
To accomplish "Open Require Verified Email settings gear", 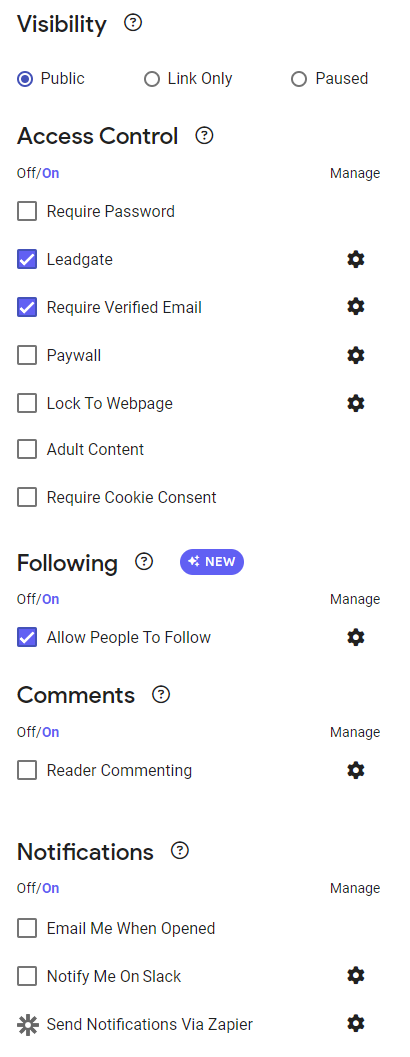I will (355, 307).
